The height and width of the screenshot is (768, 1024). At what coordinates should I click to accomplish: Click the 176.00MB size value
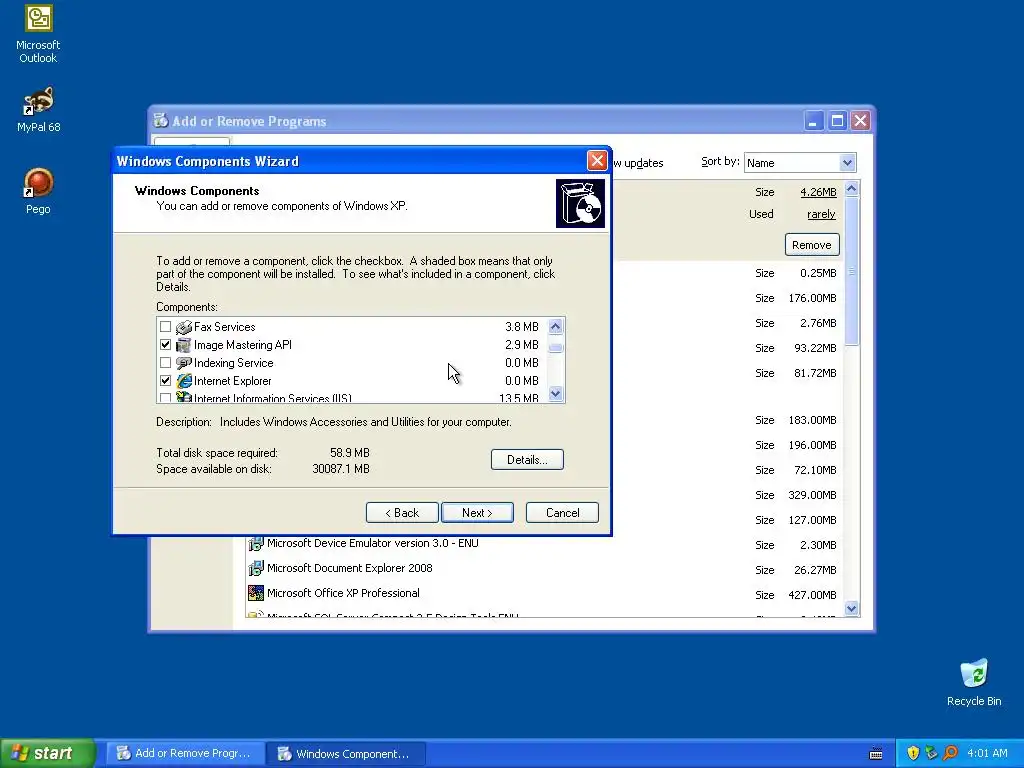(x=812, y=298)
